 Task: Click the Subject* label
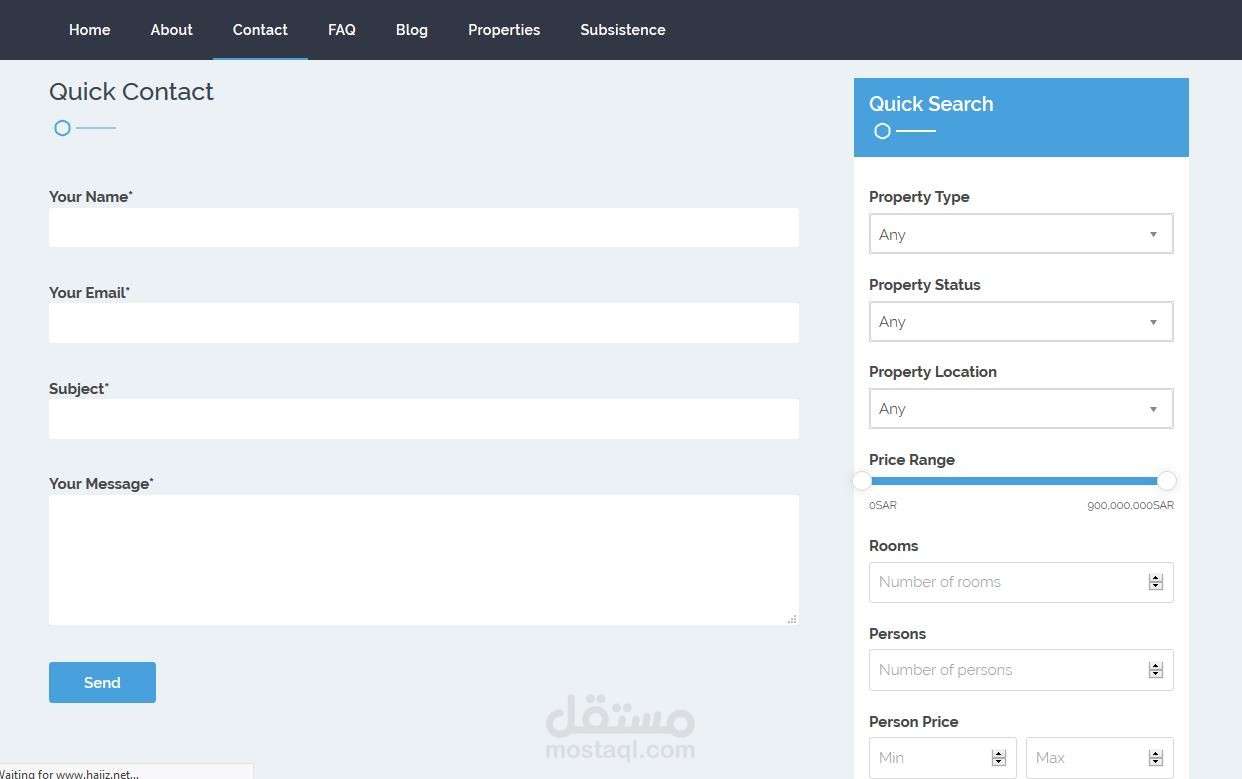tap(79, 389)
